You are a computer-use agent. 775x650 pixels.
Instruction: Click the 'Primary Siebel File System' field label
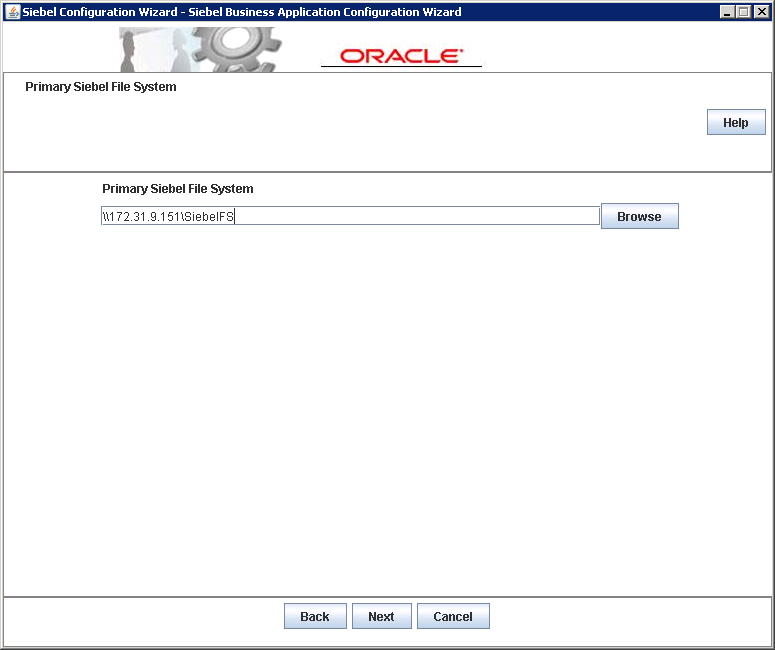click(177, 189)
